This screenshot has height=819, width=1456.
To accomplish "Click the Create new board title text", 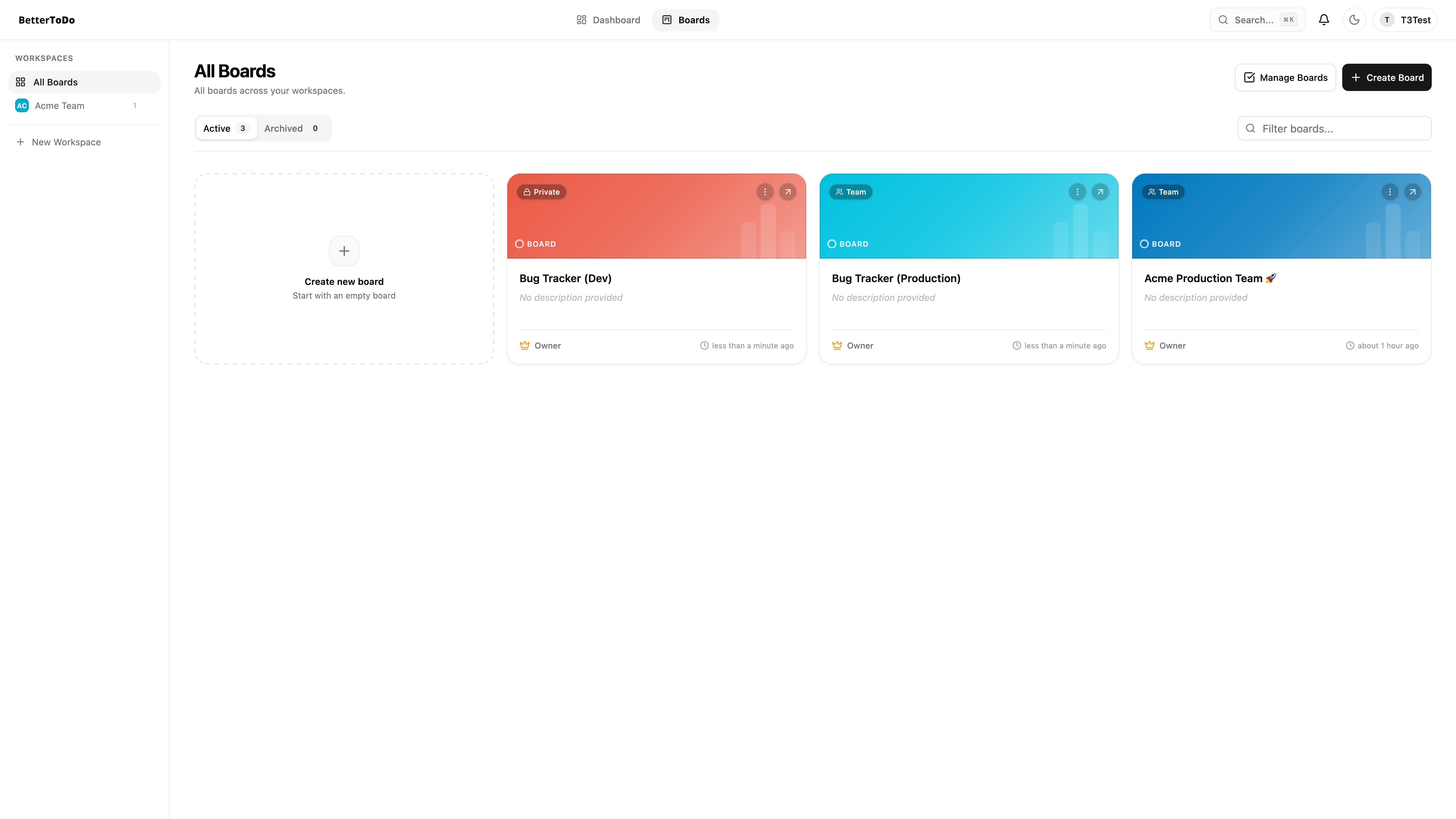I will click(344, 282).
